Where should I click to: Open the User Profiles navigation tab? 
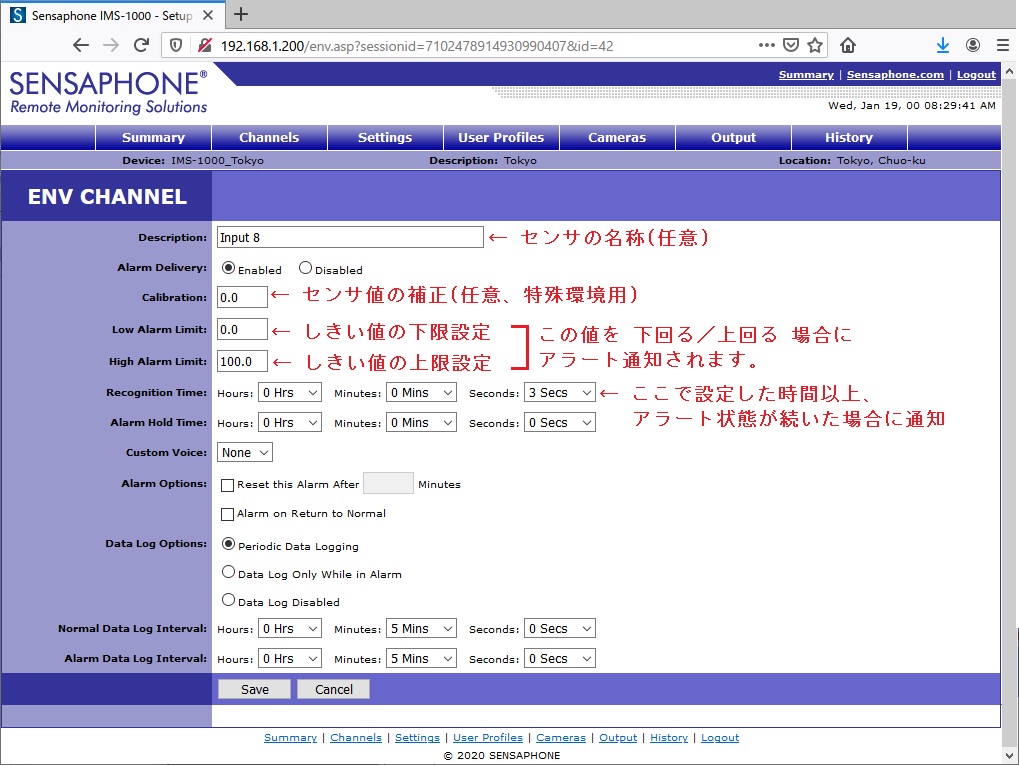(x=501, y=137)
